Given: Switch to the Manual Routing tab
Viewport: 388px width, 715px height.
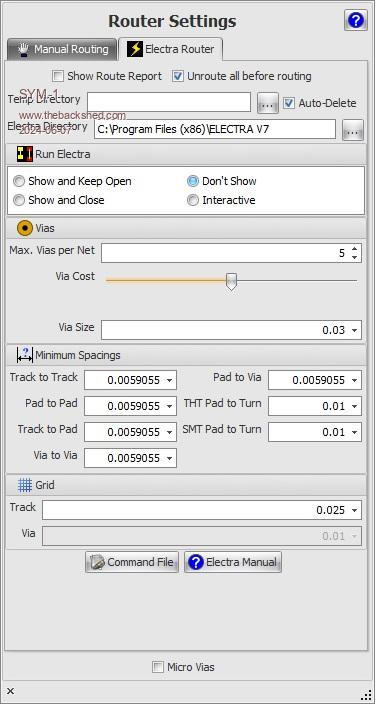Looking at the screenshot, I should point(61,49).
